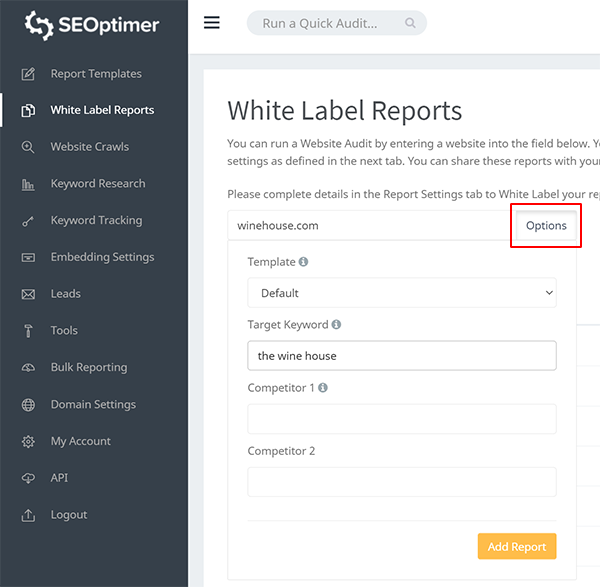Viewport: 600px width, 587px height.
Task: Show info tooltip next to Target Keyword
Action: coord(336,324)
